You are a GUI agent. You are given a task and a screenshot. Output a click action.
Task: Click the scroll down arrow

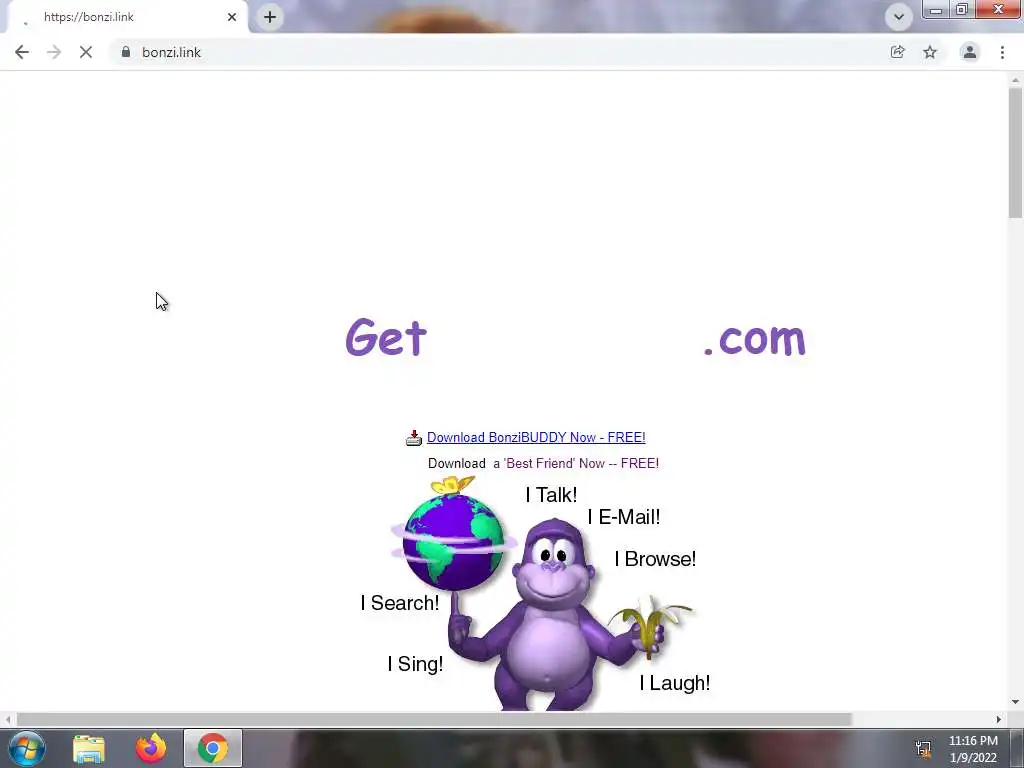click(x=1016, y=703)
